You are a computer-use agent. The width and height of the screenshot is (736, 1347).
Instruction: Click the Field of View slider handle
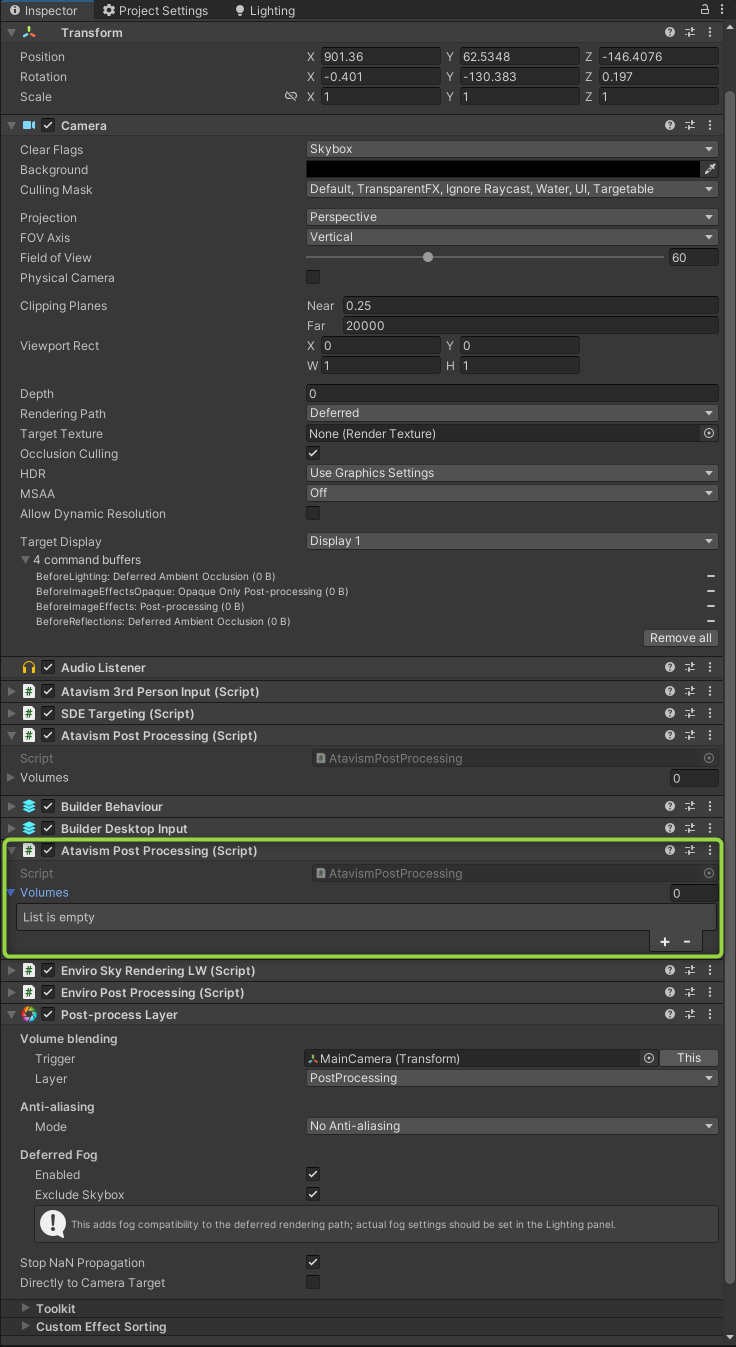[428, 258]
